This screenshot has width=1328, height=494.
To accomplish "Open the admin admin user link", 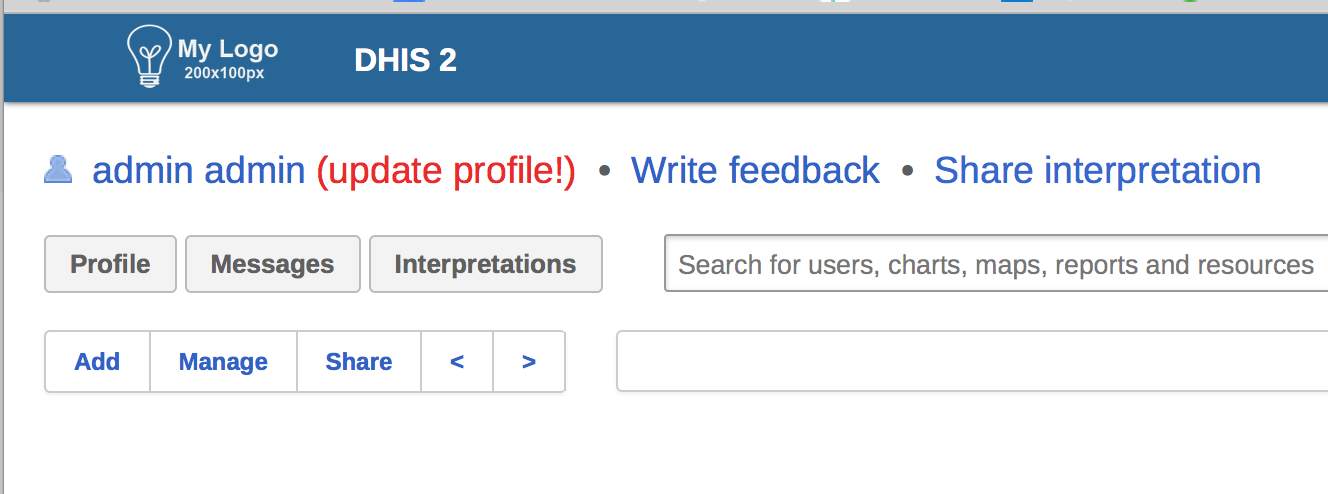I will [198, 171].
